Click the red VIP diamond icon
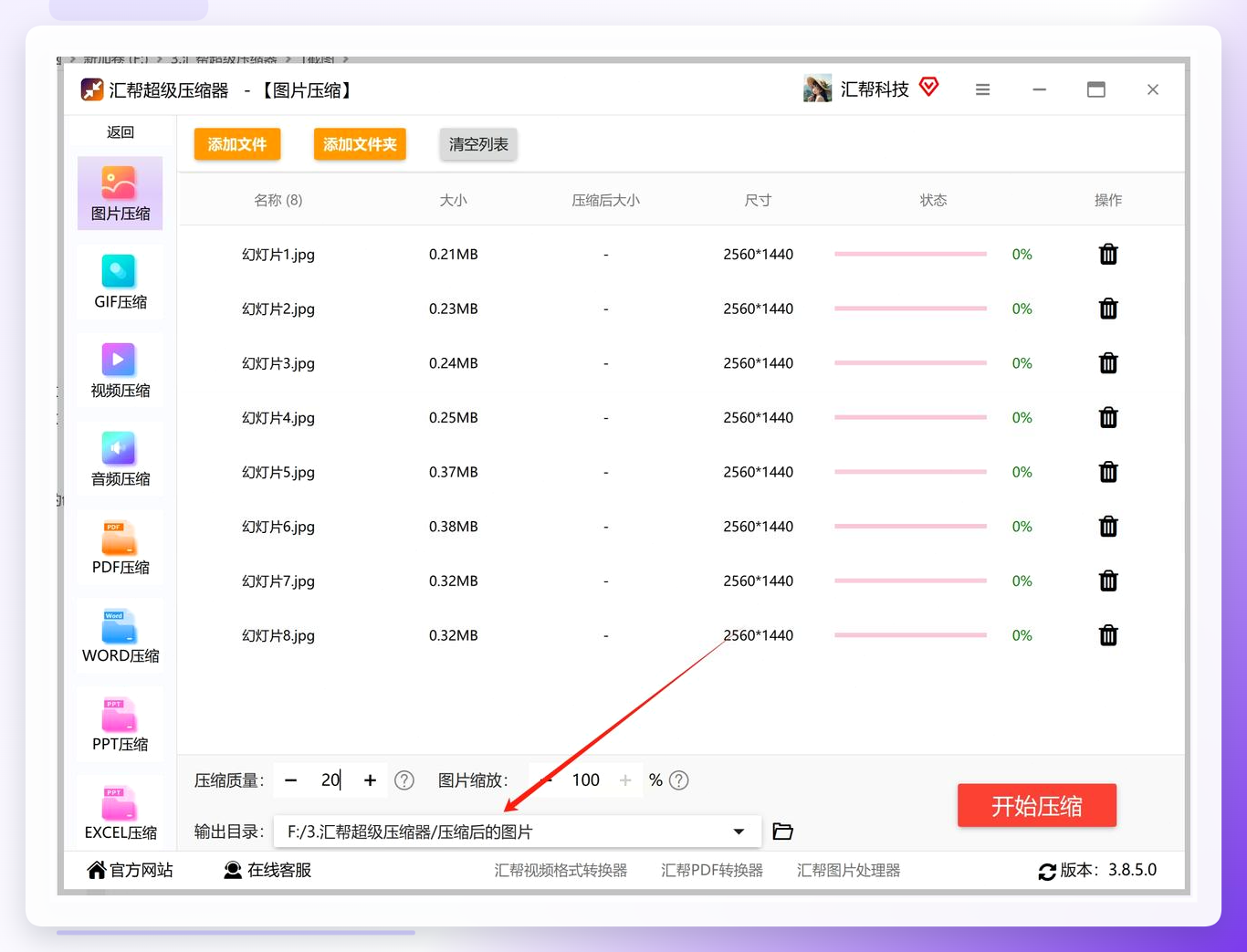The image size is (1247, 952). pyautogui.click(x=929, y=87)
